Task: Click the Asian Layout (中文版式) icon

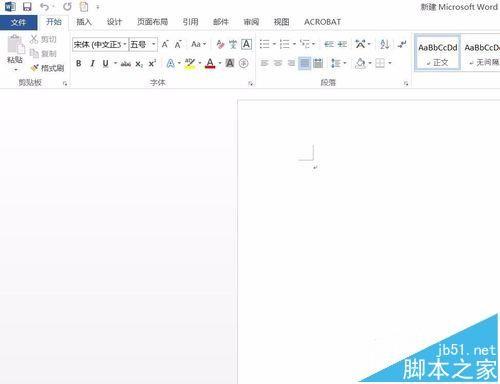Action: tap(360, 44)
